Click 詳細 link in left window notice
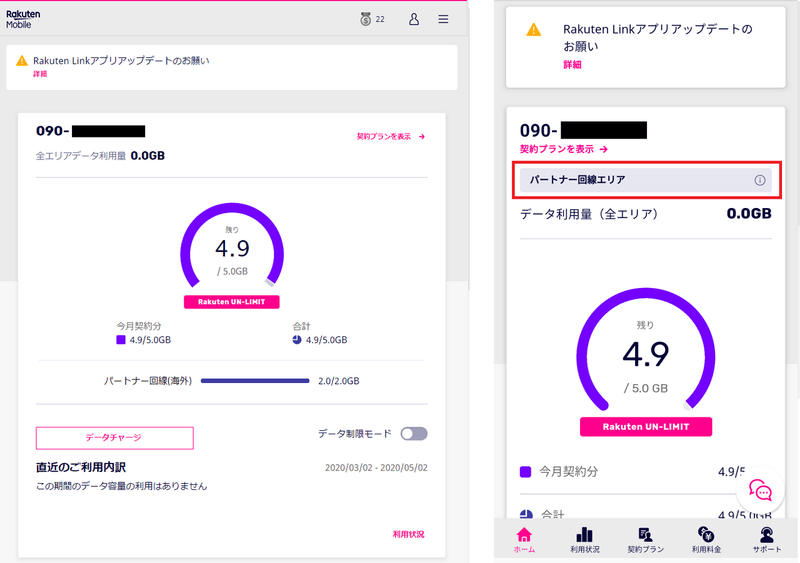The image size is (800, 563). [x=40, y=74]
